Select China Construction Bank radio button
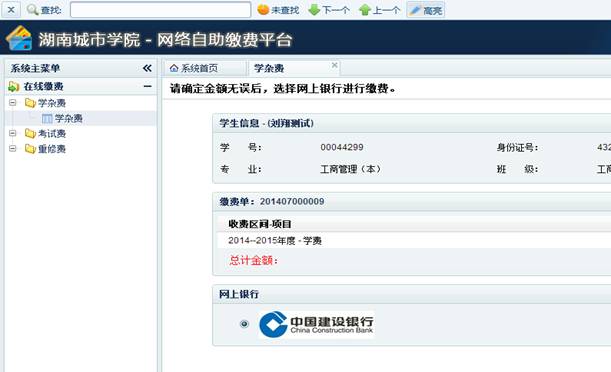Screen dimensions: 611x372 coord(244,324)
